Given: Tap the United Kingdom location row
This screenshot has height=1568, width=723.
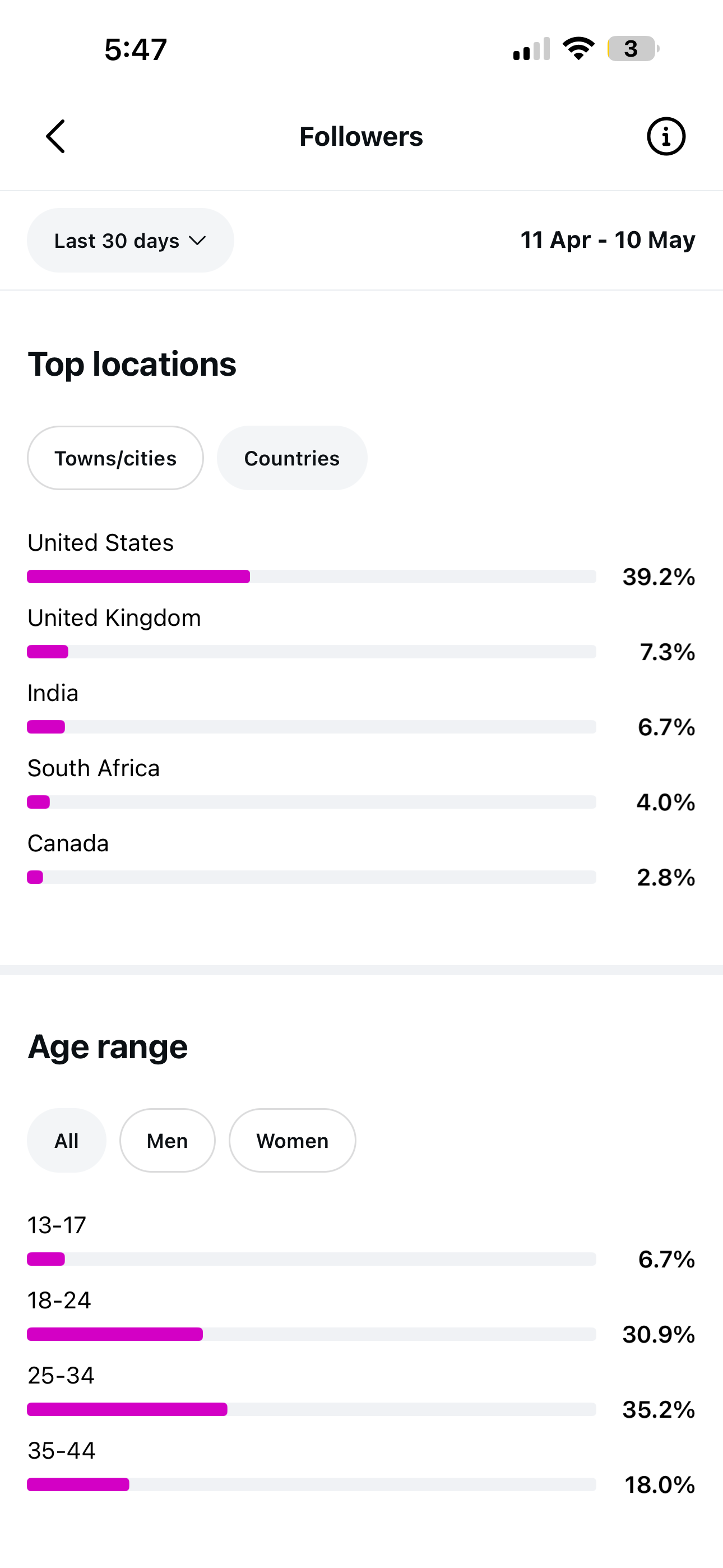Looking at the screenshot, I should click(x=361, y=634).
